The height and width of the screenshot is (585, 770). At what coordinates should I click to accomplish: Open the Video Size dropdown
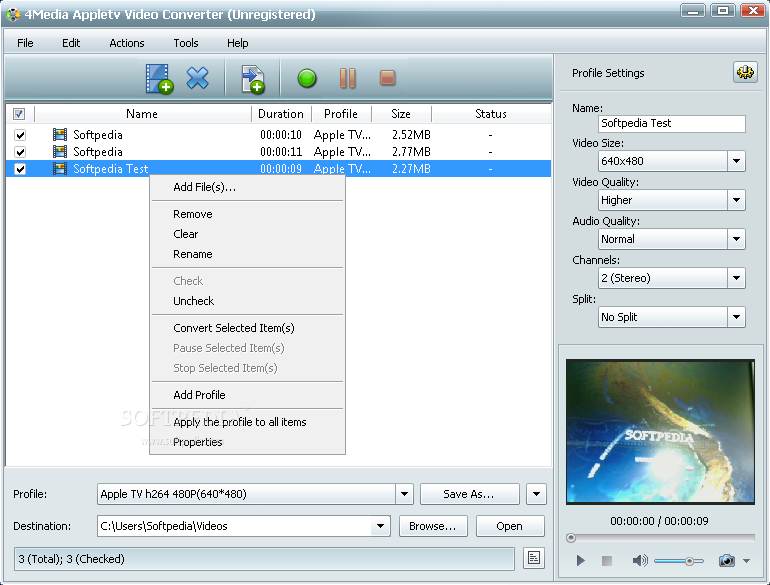(x=736, y=161)
